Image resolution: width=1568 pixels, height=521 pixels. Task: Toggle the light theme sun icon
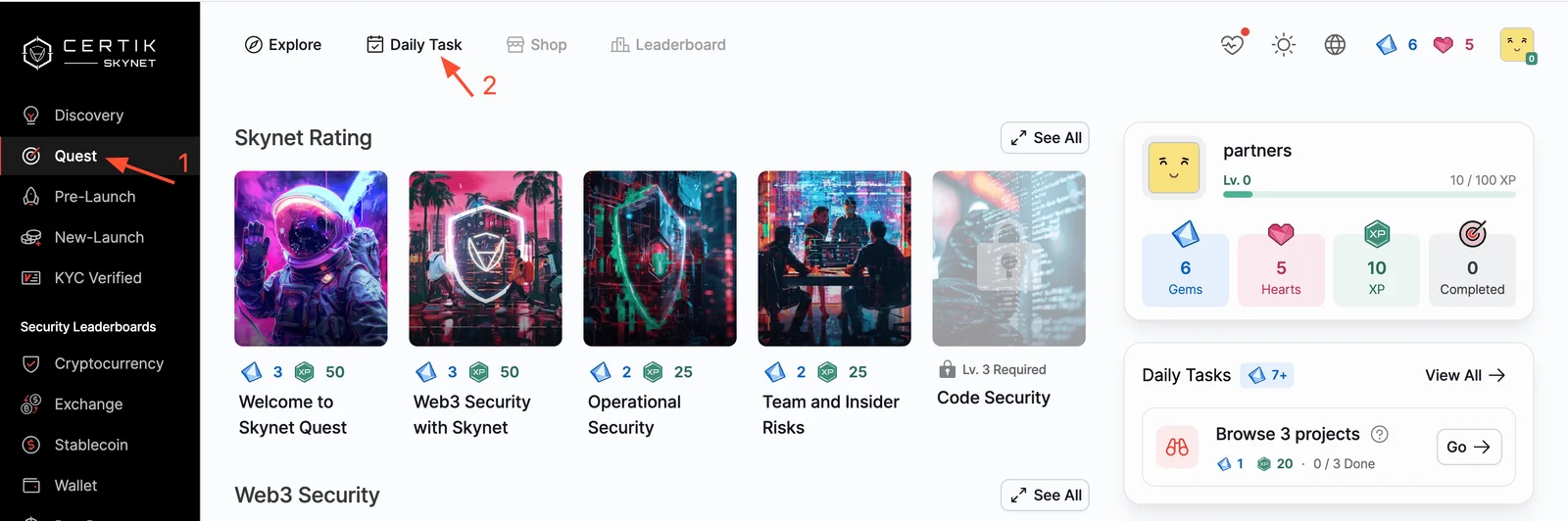(1284, 45)
